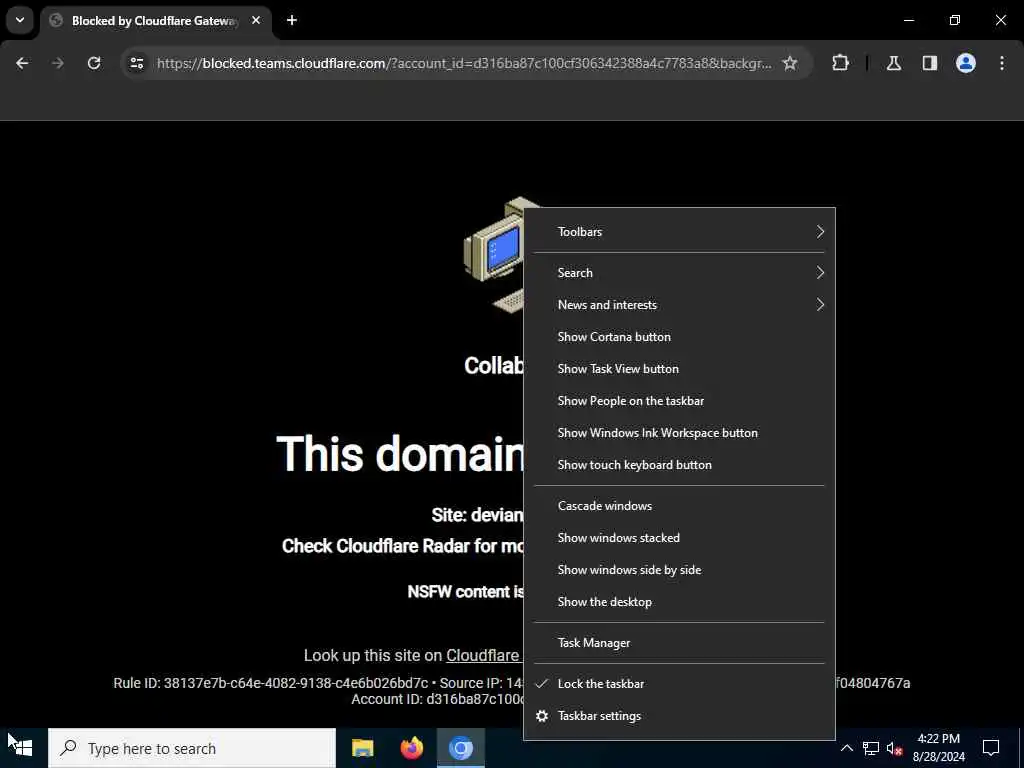Open the browser side panel icon
Image resolution: width=1024 pixels, height=768 pixels.
929,63
